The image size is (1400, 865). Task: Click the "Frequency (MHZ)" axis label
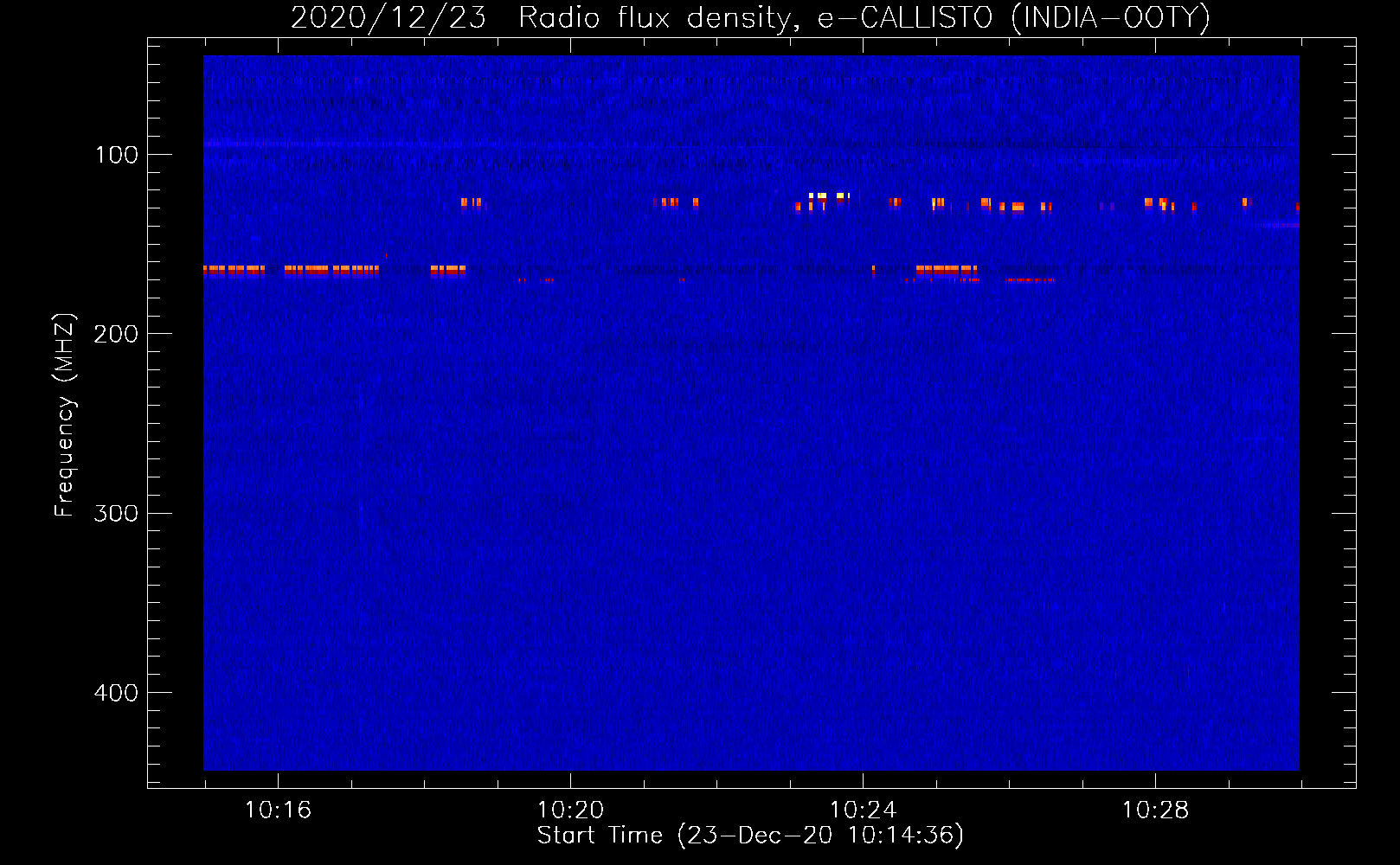pos(65,415)
